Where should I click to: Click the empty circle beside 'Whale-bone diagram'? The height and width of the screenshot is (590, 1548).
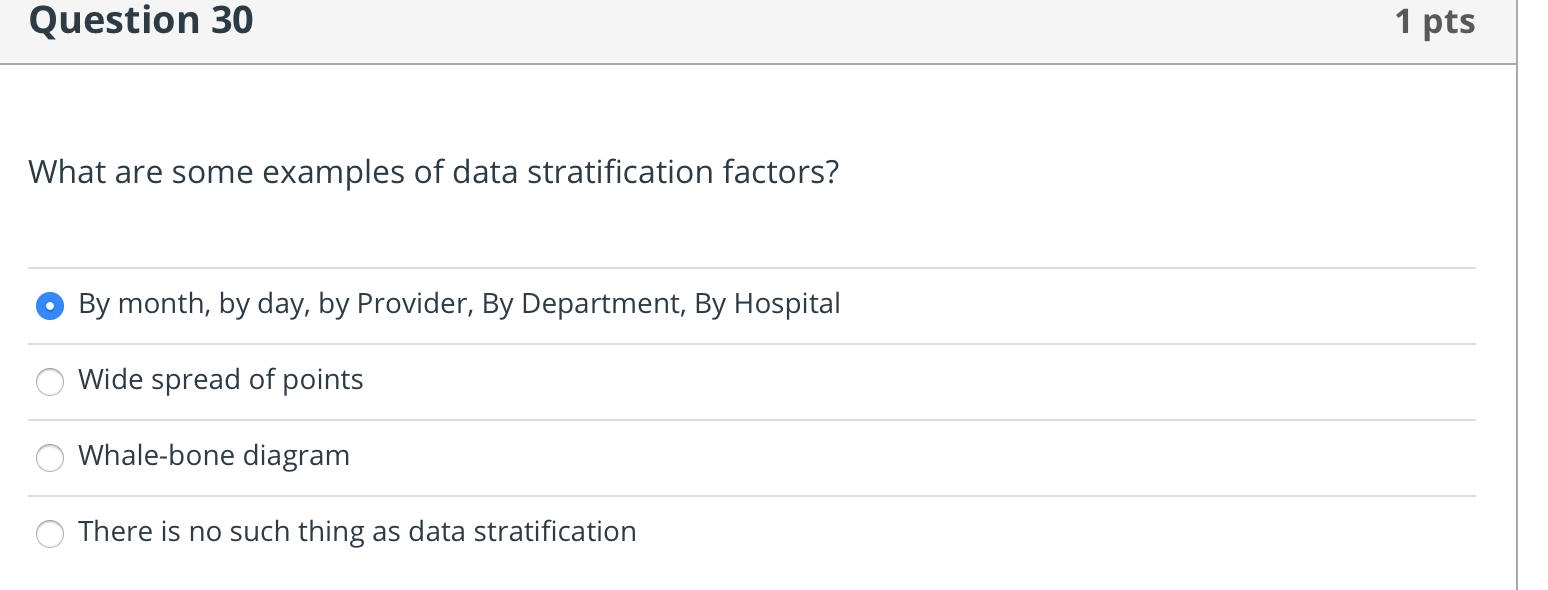click(x=50, y=458)
